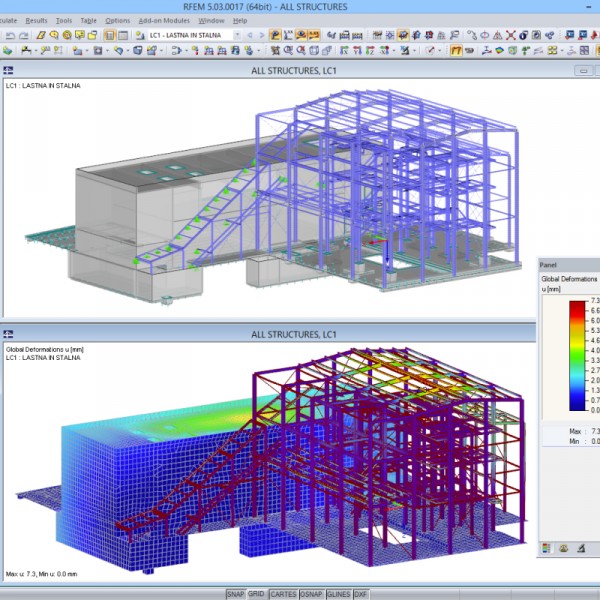Open the Tools menu

(x=64, y=20)
